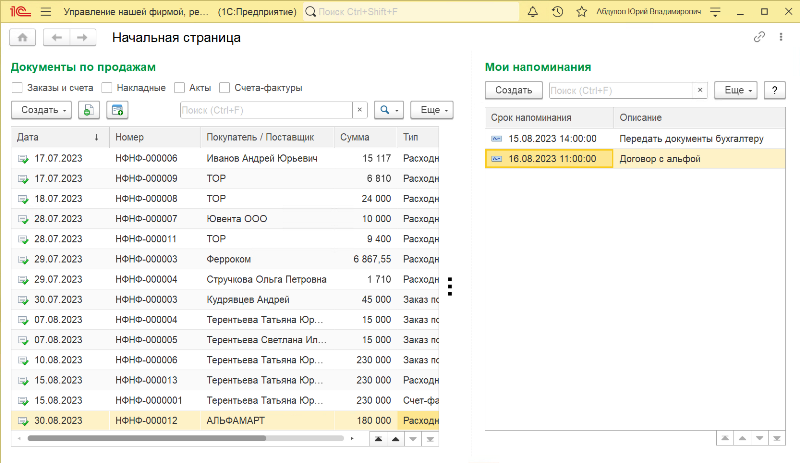
Task: Open the hamburger functions menu
Action: pos(46,11)
